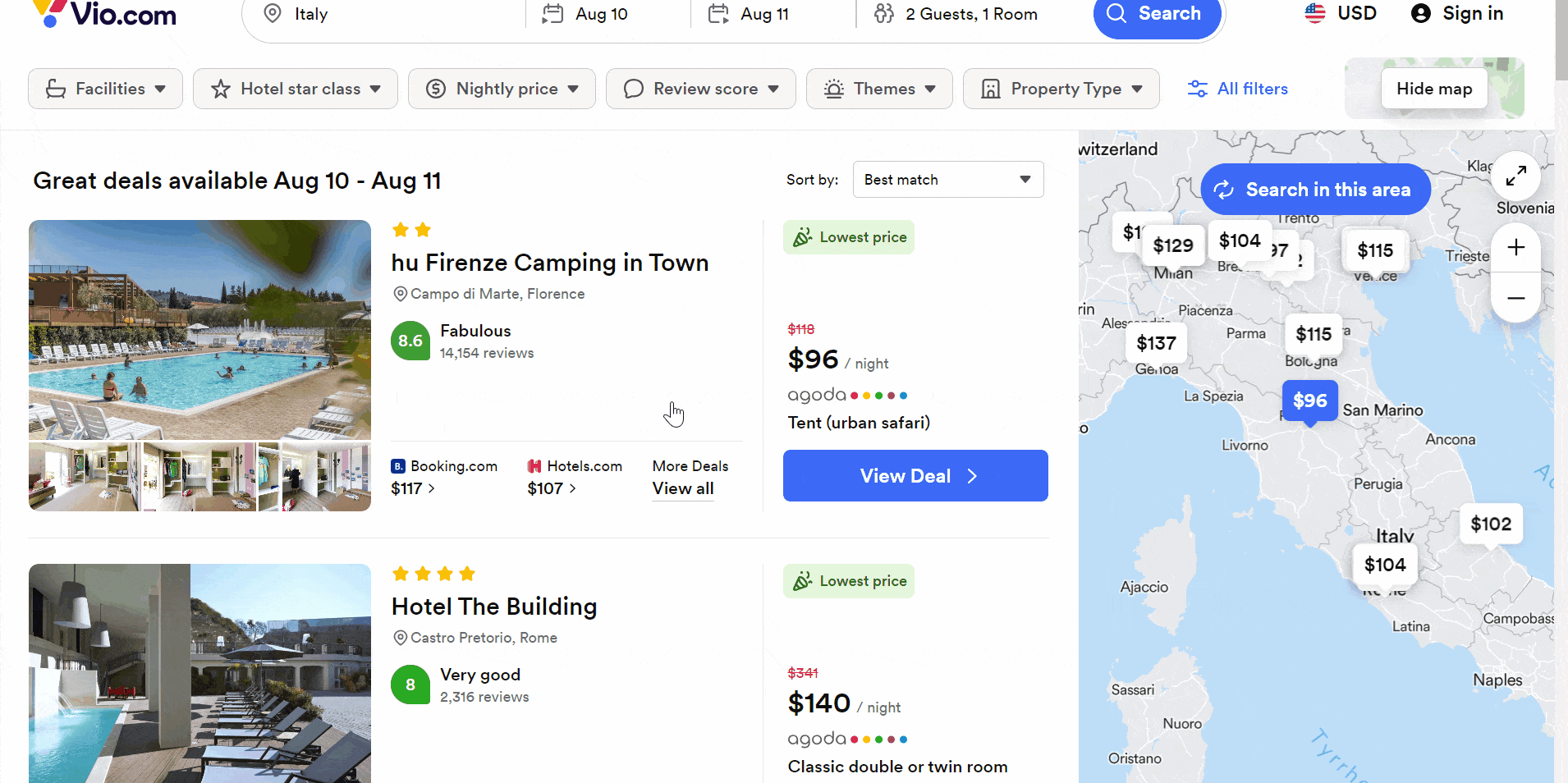
Task: Click the agoda logo under $140 price
Action: pos(847,739)
